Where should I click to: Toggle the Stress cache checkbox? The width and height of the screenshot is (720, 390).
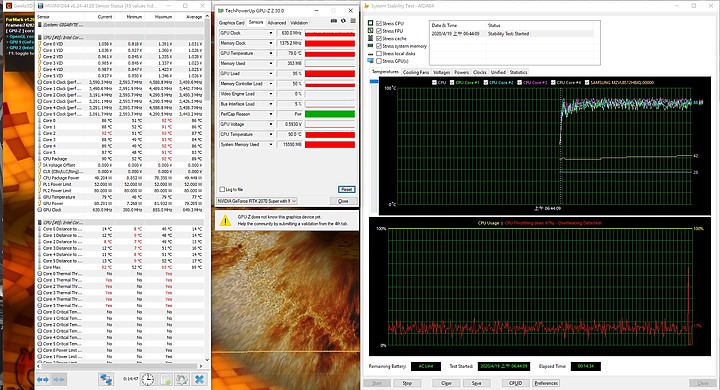(379, 39)
